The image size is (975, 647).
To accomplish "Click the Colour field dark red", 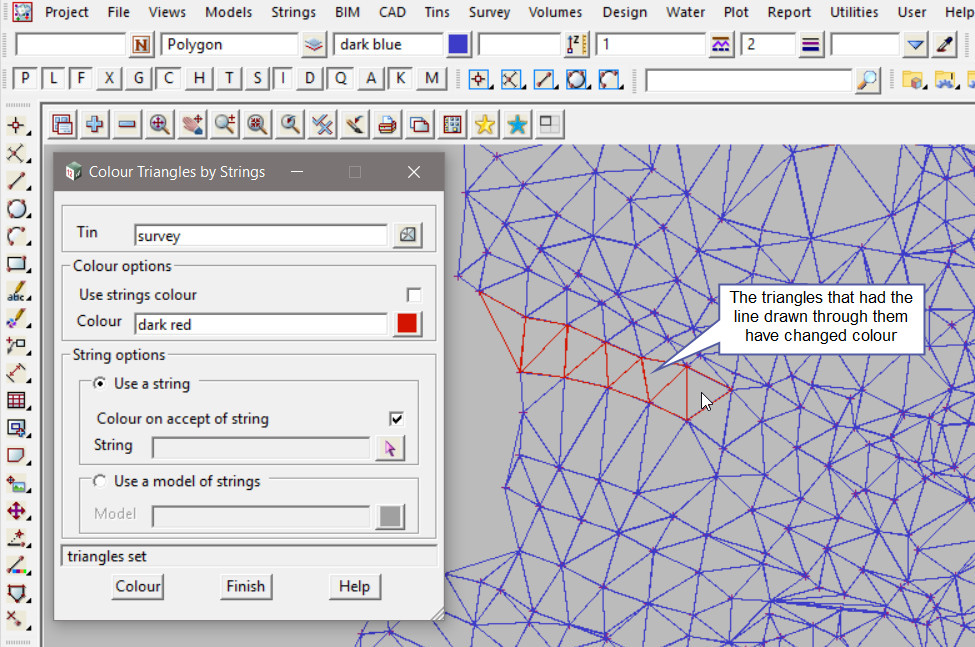I will 261,324.
